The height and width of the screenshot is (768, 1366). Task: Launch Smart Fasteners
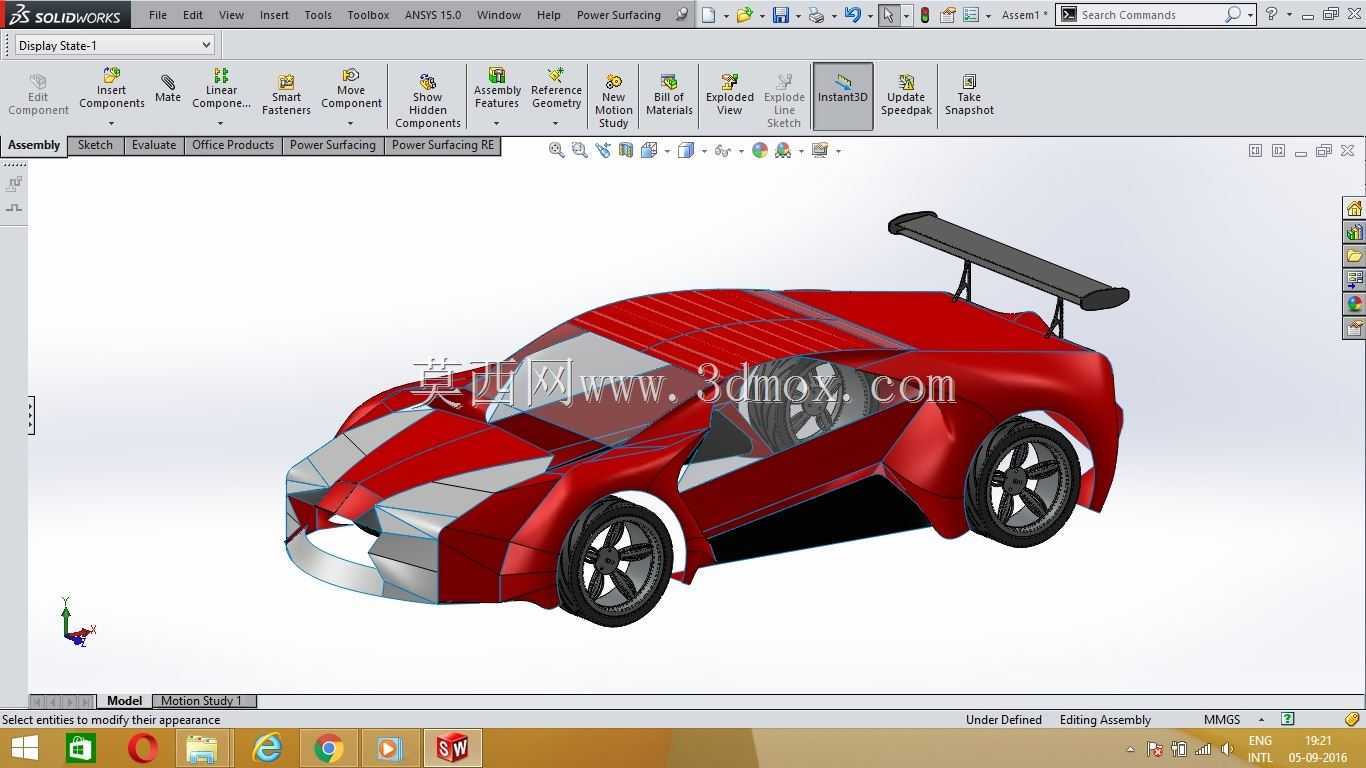point(286,96)
